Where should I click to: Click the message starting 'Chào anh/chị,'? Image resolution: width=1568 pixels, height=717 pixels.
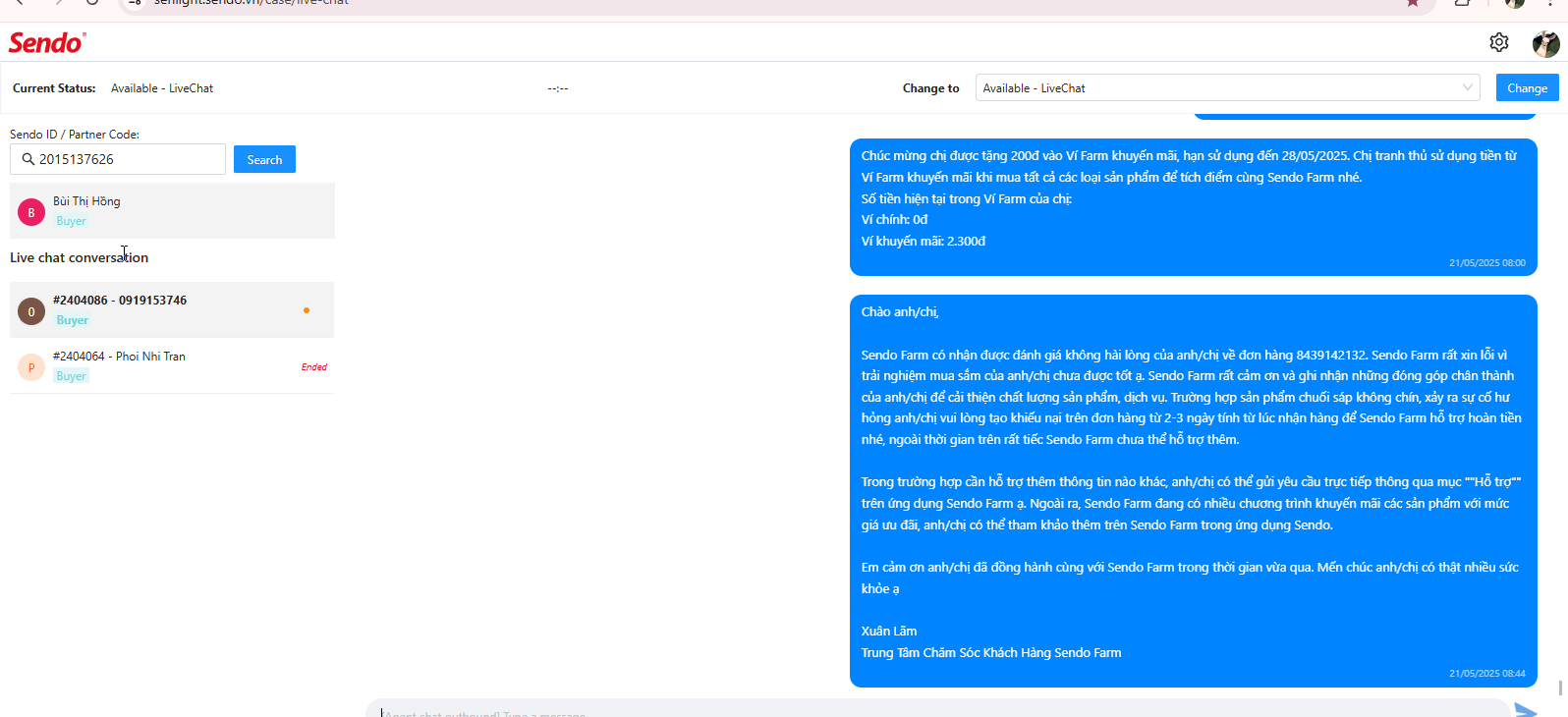click(x=1193, y=491)
